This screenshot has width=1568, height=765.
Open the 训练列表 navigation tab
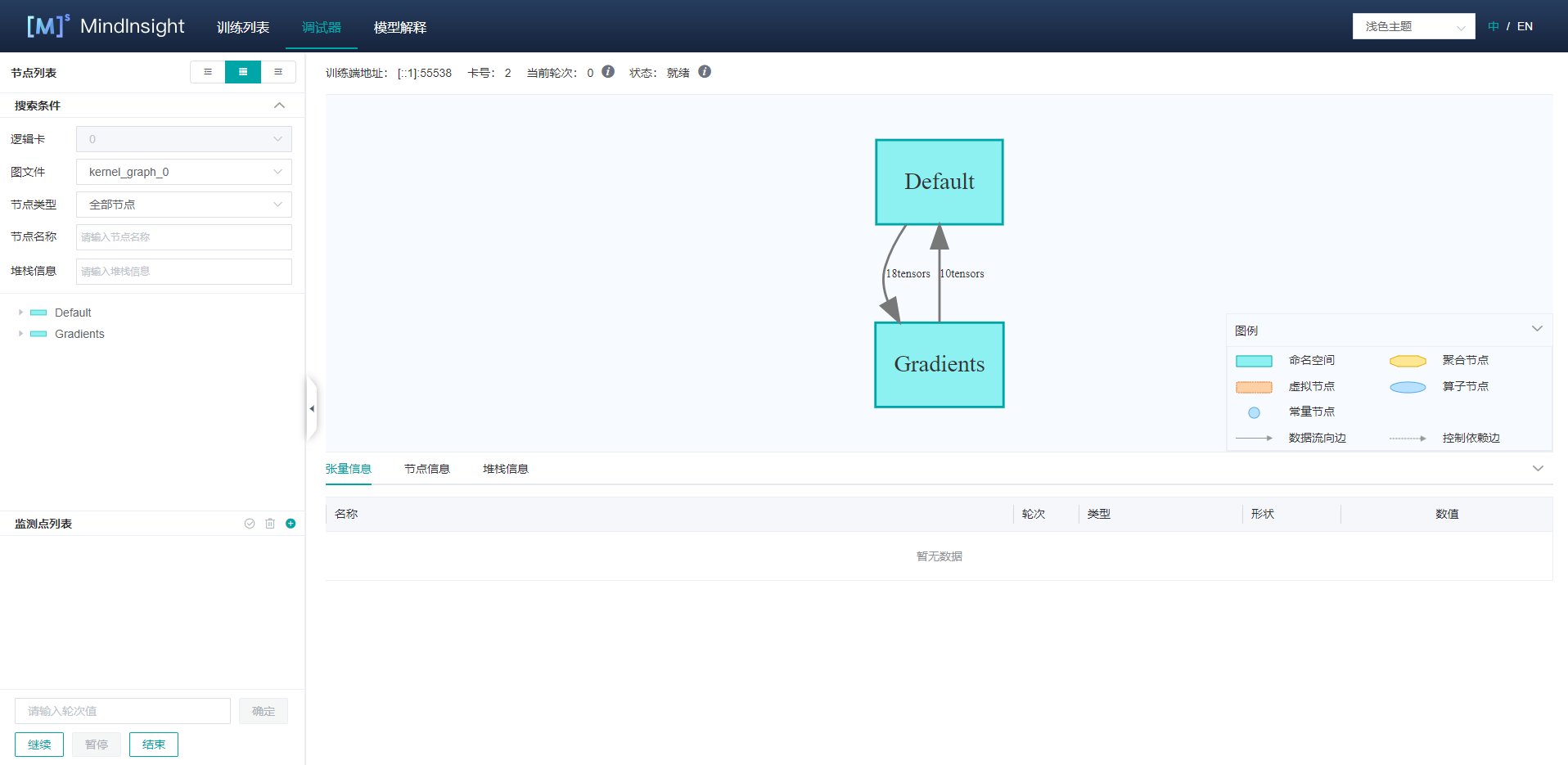click(243, 27)
